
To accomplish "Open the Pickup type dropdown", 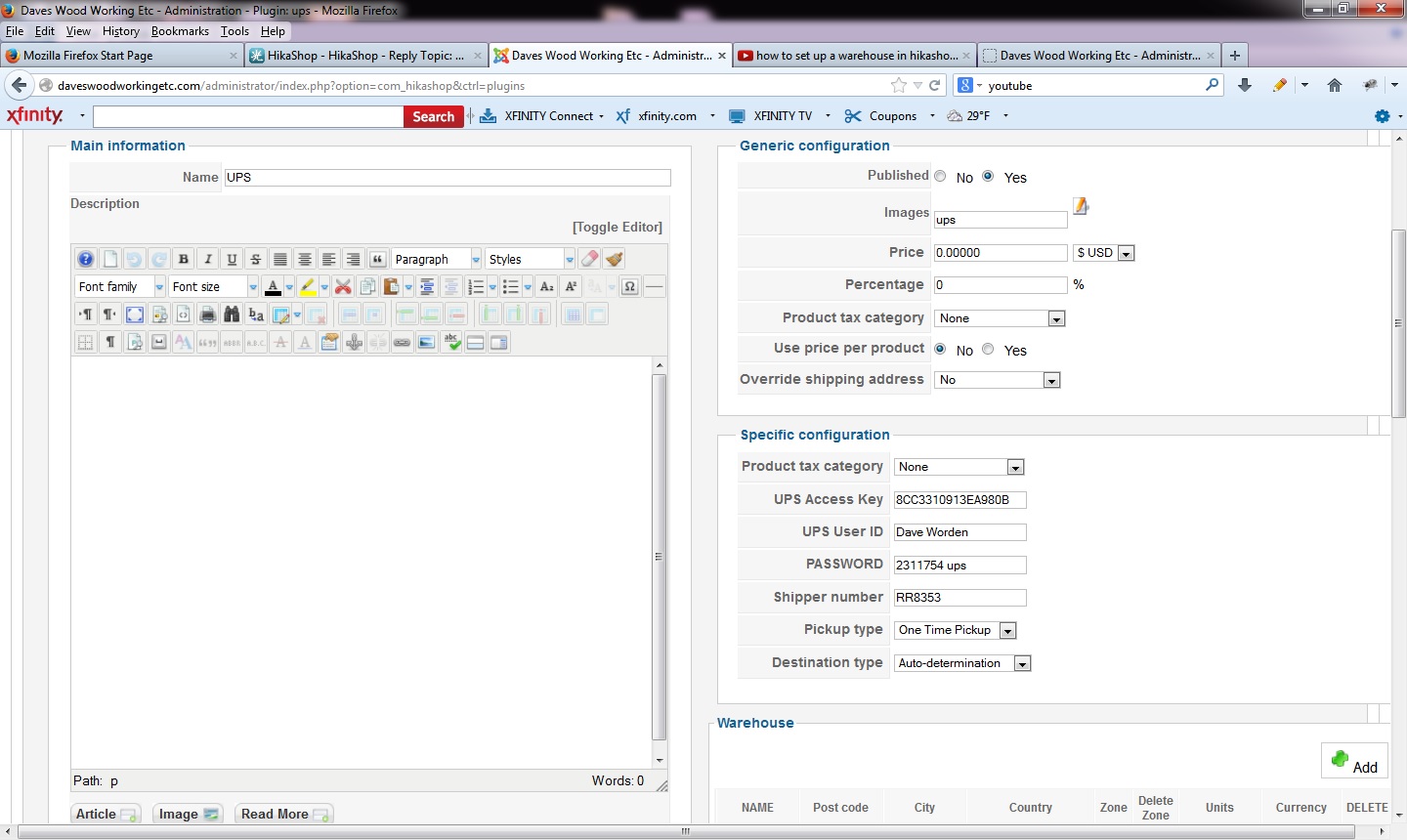I will click(956, 630).
